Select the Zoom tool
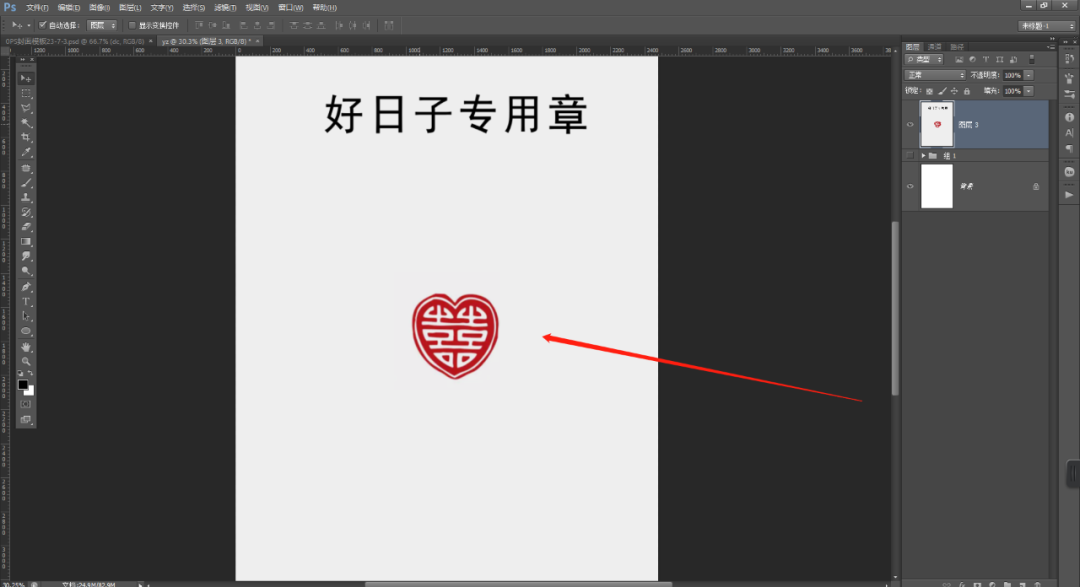The image size is (1080, 587). (x=25, y=362)
